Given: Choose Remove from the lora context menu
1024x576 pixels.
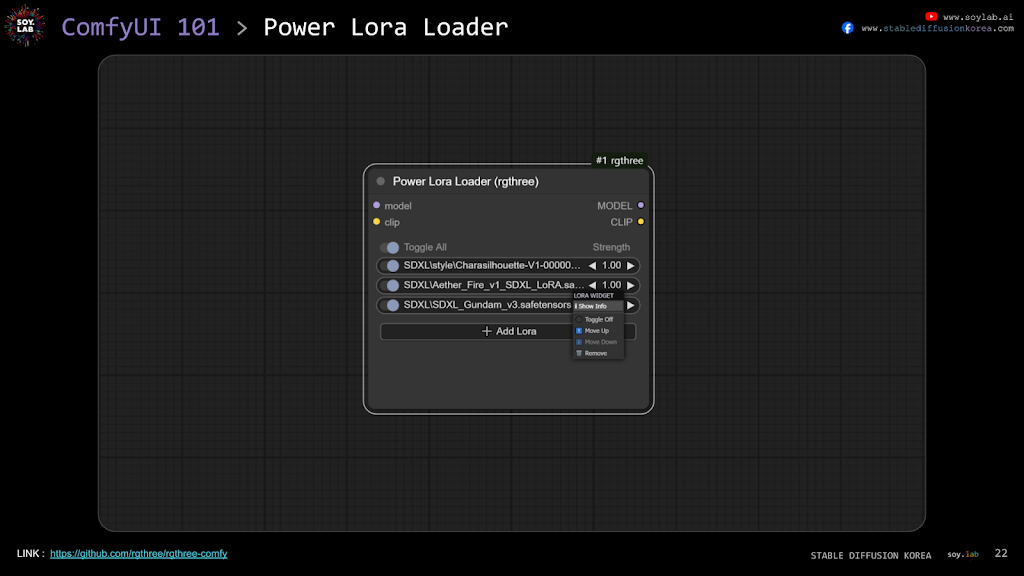Looking at the screenshot, I should (x=596, y=353).
